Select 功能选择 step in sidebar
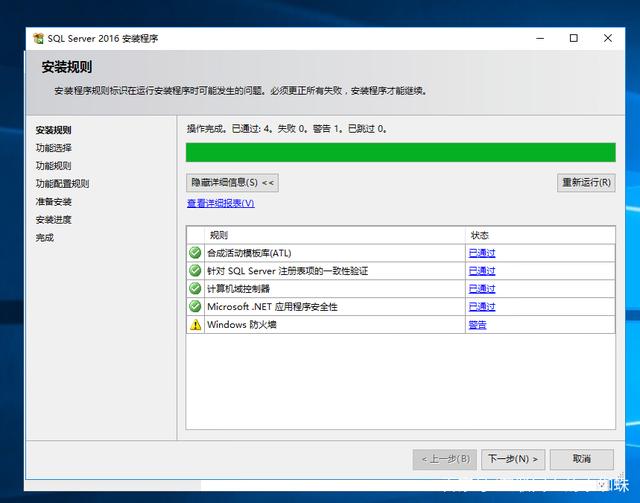 [53, 148]
